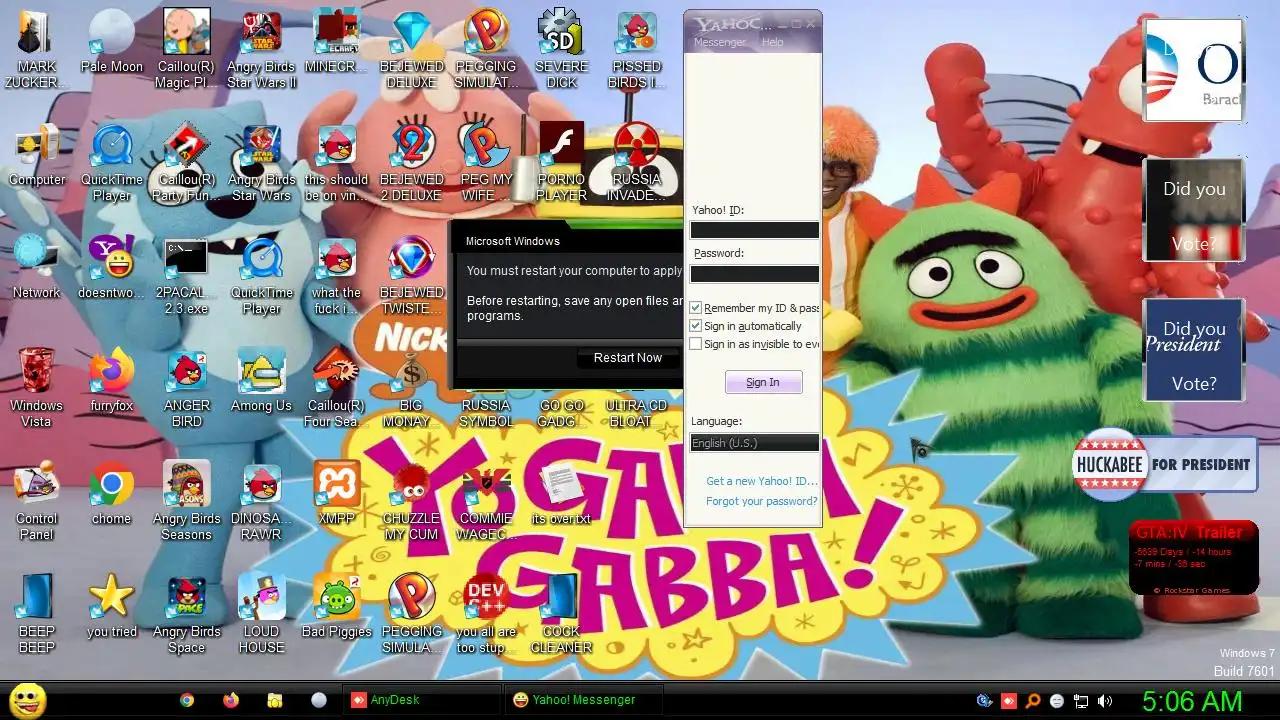Open the doesntwo... Yahoo smiley desktop shortcut

pos(112,269)
